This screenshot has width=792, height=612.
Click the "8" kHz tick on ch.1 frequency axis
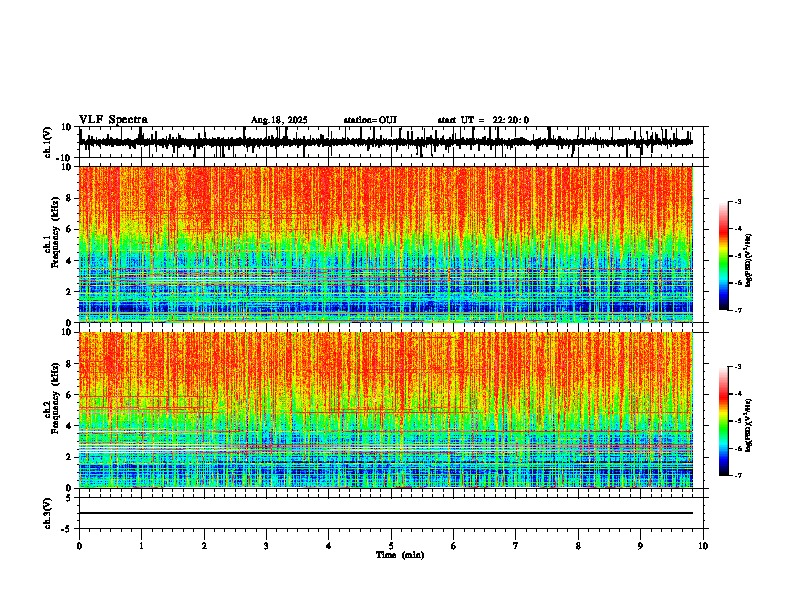point(70,198)
